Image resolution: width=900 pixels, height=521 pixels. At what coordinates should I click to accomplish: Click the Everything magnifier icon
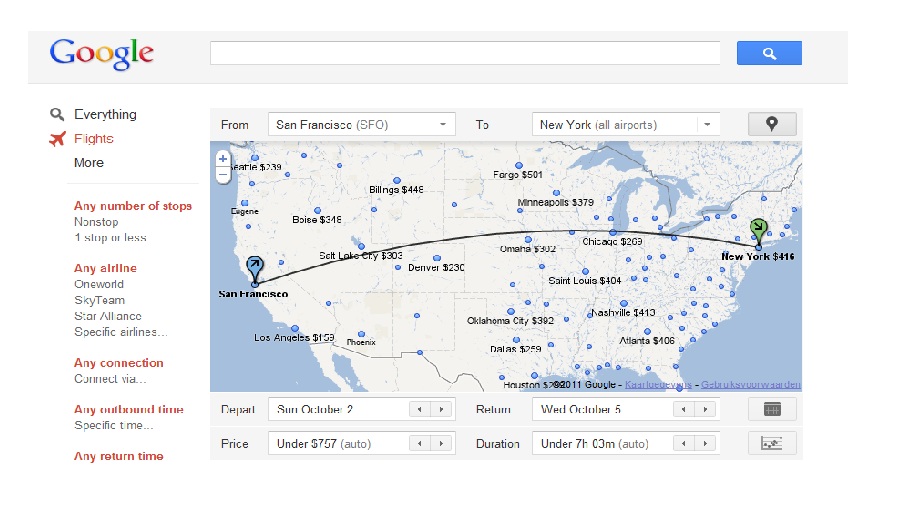tap(57, 114)
